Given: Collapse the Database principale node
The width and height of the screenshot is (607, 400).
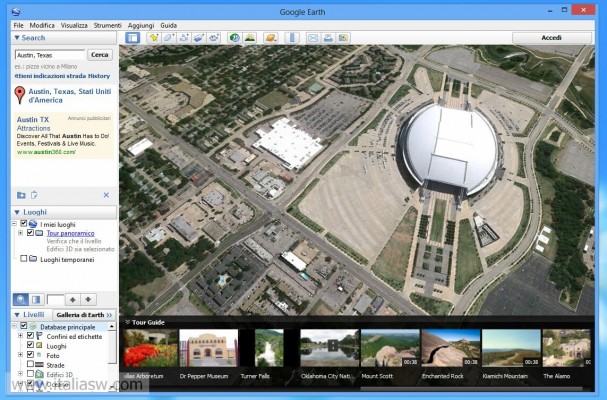Looking at the screenshot, I should click(14, 326).
